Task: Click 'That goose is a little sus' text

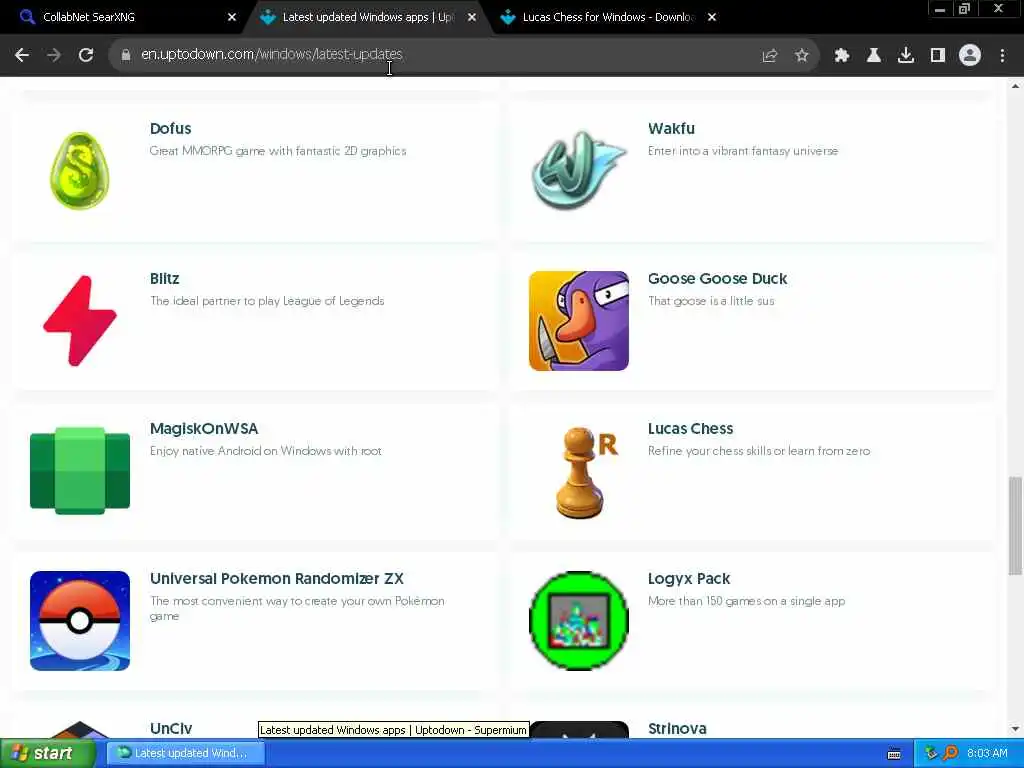Action: tap(711, 301)
